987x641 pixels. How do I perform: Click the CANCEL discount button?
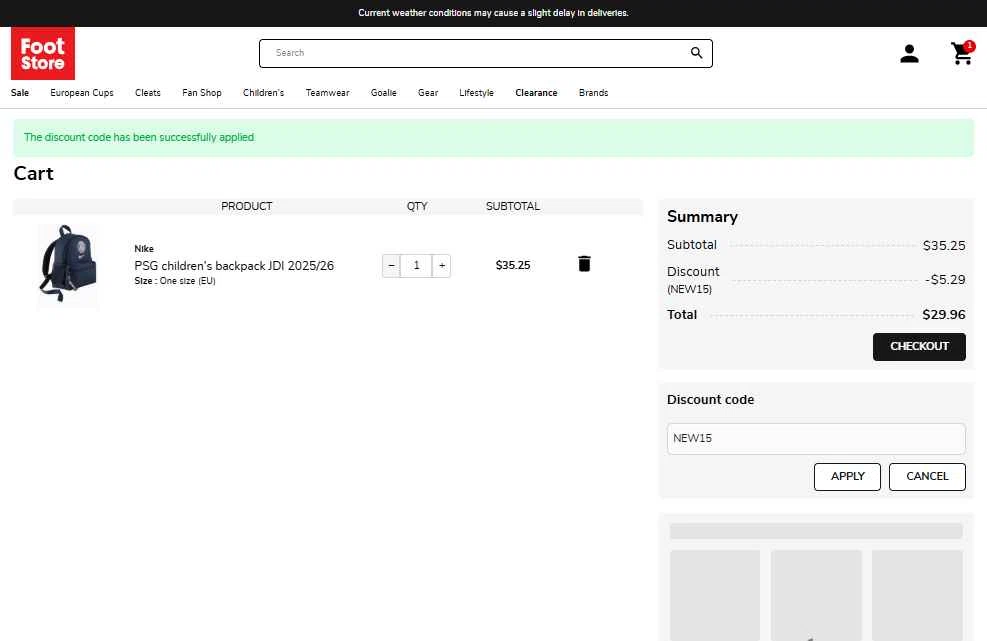tap(927, 477)
